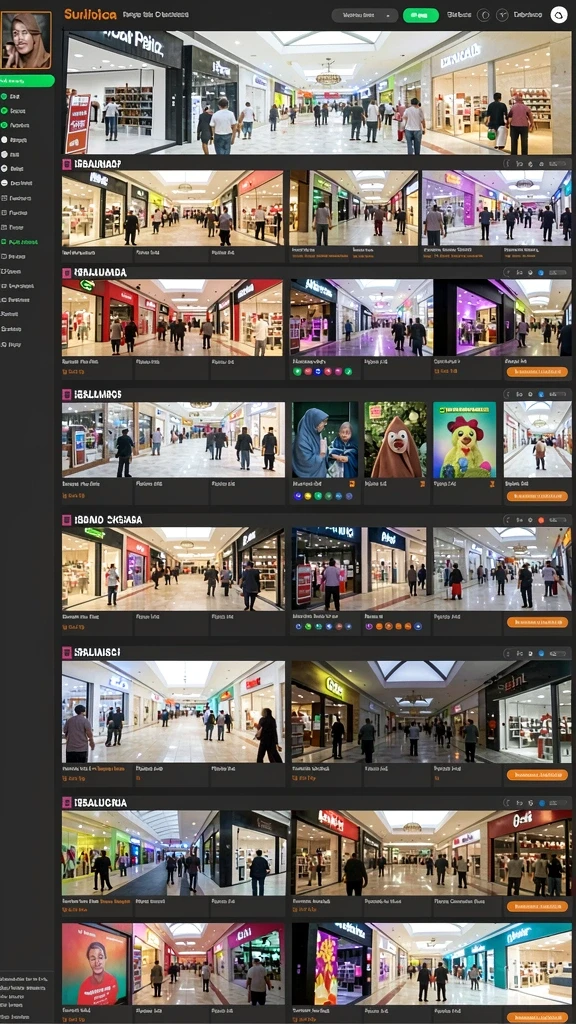Open the thumbnail with colorful mural storefront
The height and width of the screenshot is (1024, 576).
[332, 964]
